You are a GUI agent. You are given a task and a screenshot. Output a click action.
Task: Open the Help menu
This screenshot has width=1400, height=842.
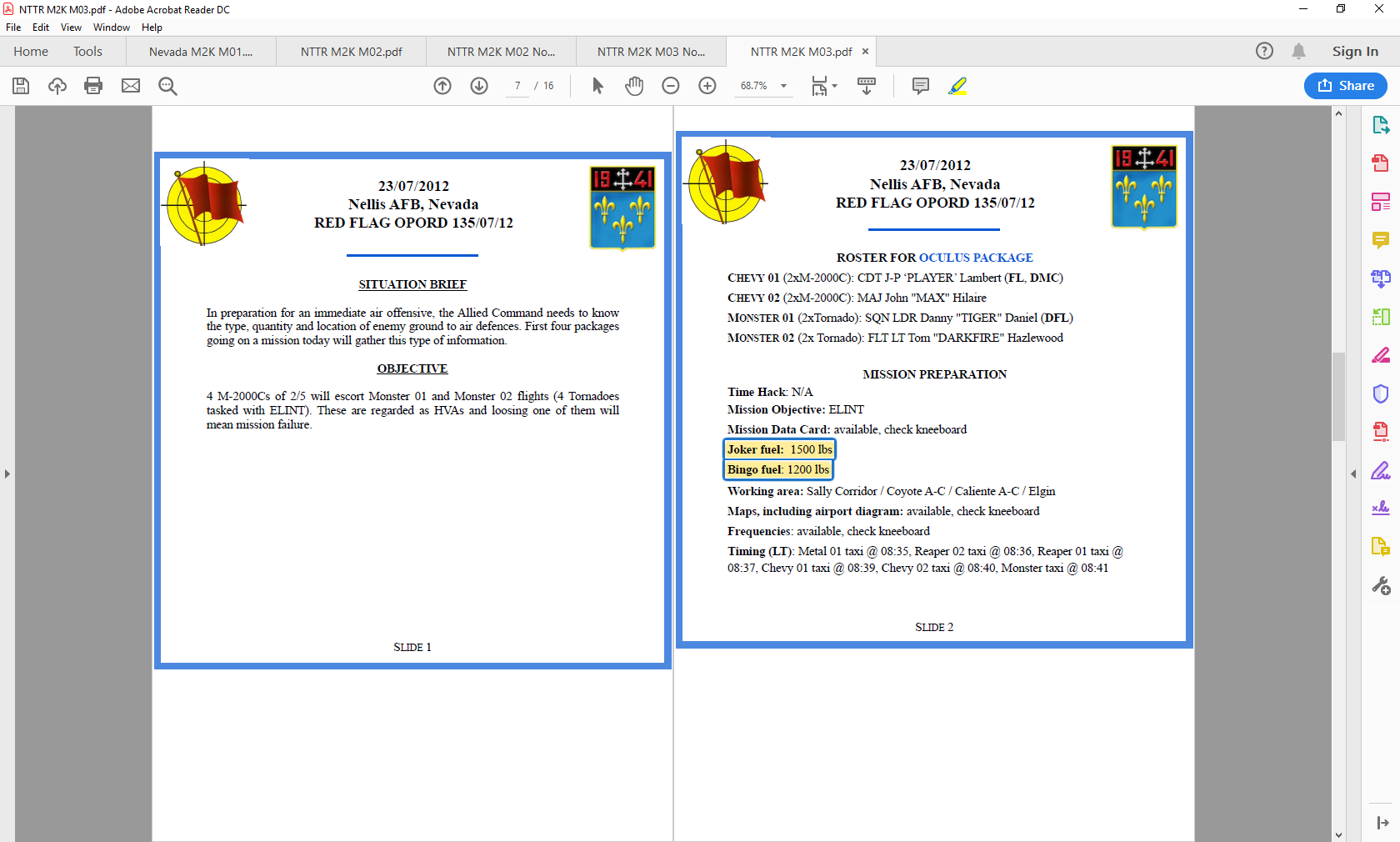[152, 28]
